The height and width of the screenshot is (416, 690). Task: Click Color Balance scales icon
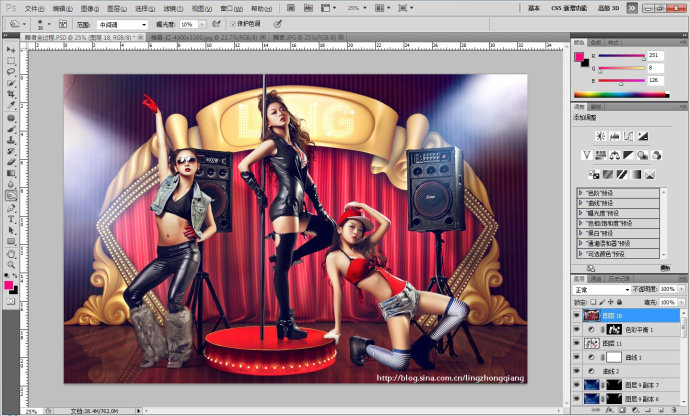(614, 155)
